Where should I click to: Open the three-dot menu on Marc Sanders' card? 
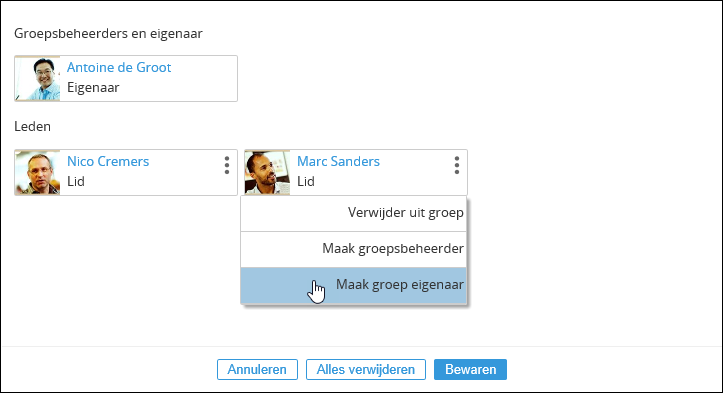tap(456, 165)
